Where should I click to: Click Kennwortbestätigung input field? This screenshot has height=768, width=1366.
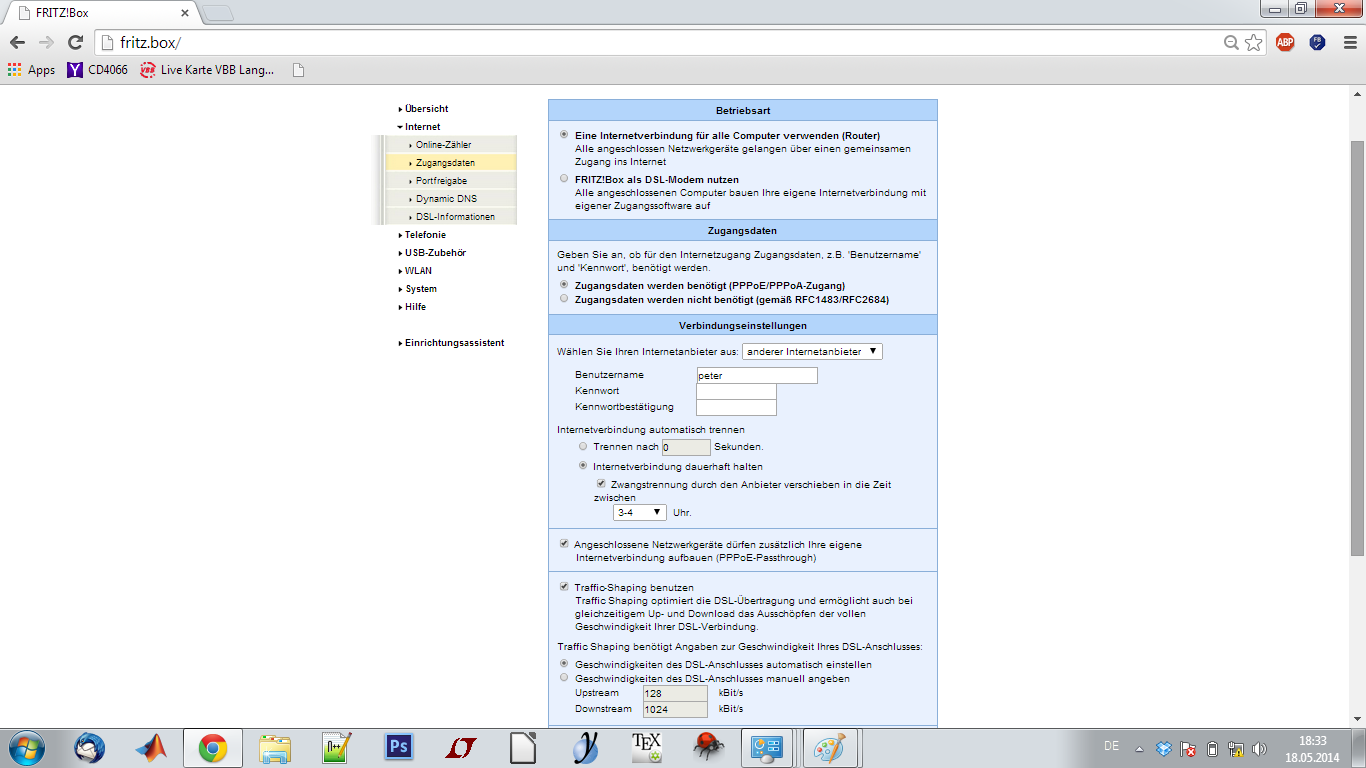point(736,407)
